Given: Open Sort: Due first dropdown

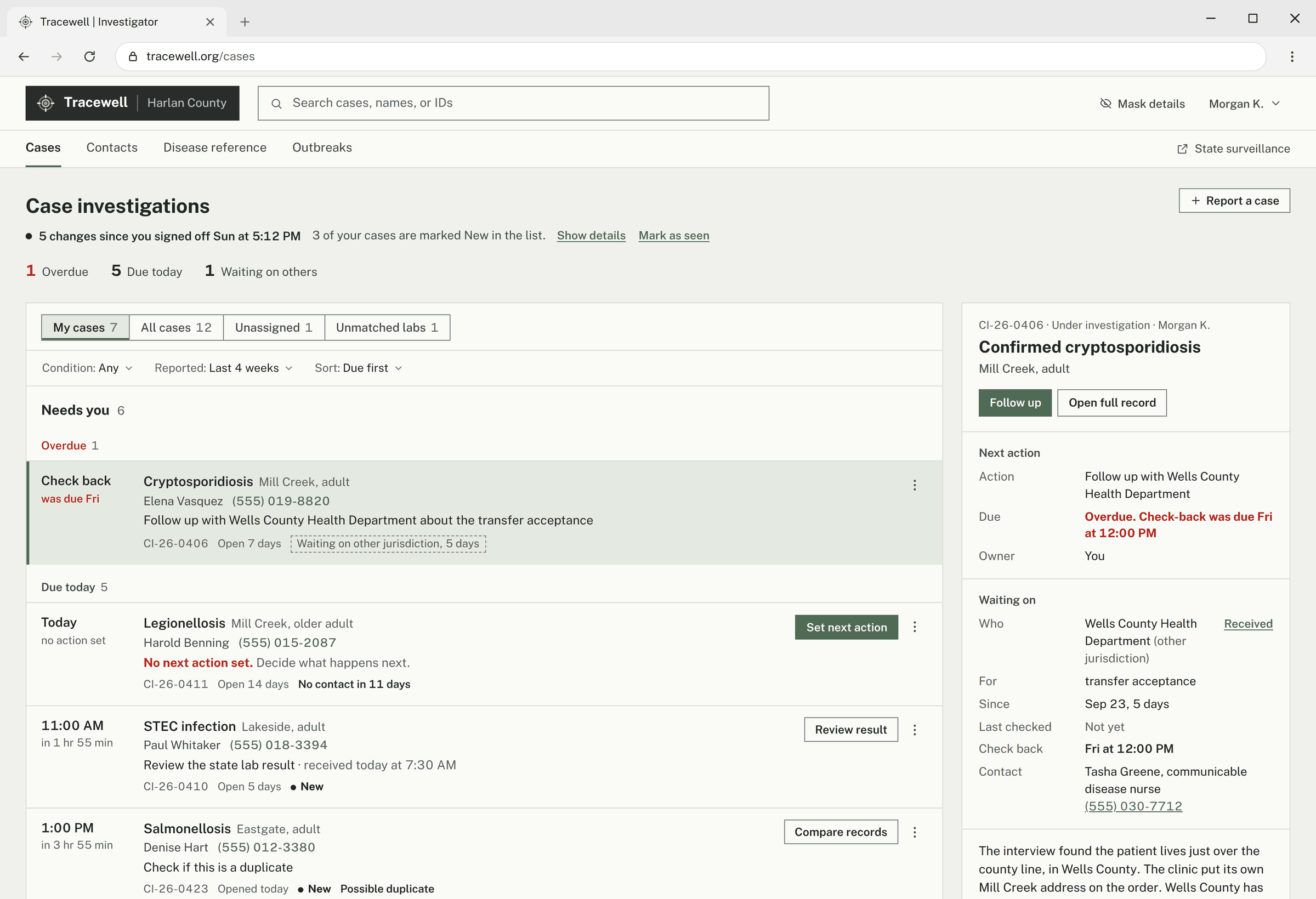Looking at the screenshot, I should coord(359,368).
